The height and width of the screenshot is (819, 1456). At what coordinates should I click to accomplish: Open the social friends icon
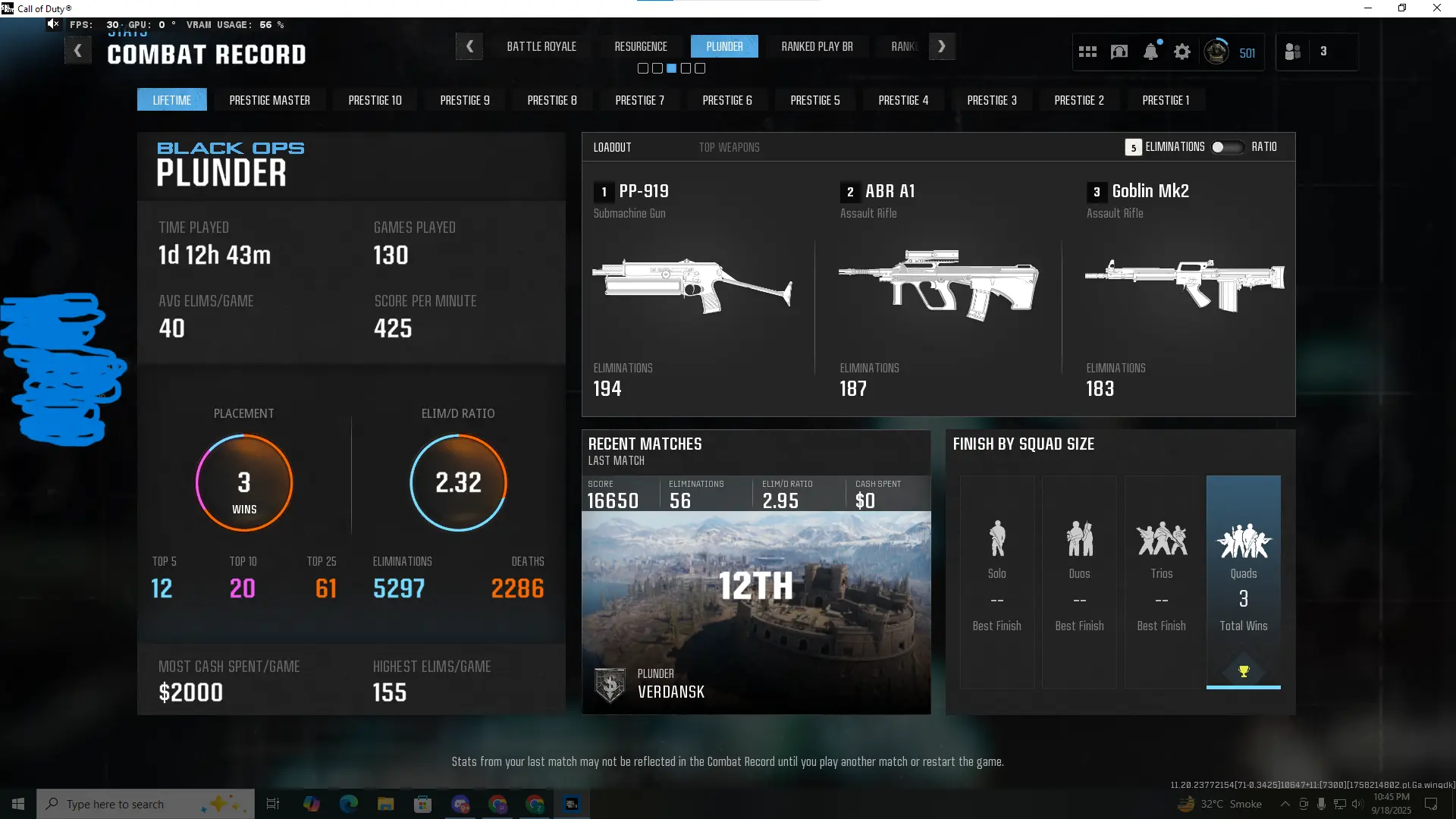[x=1293, y=52]
